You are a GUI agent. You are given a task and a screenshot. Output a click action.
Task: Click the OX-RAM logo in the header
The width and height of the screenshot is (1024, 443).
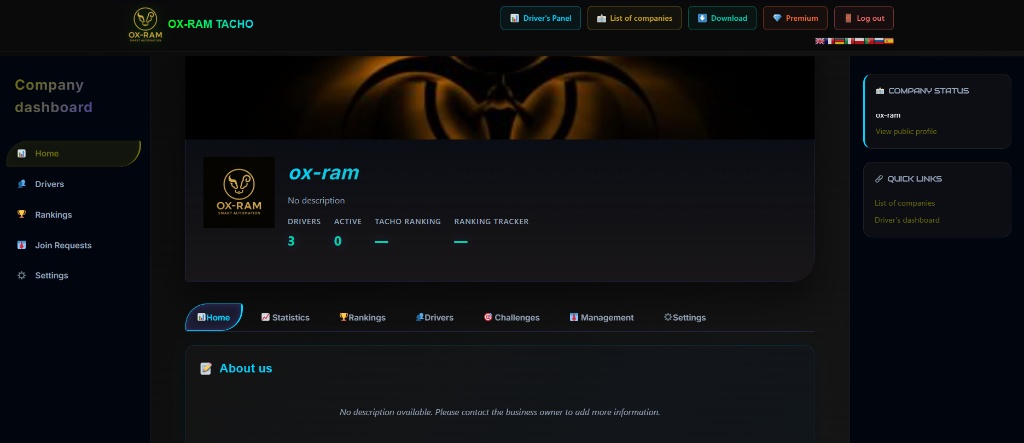(145, 25)
